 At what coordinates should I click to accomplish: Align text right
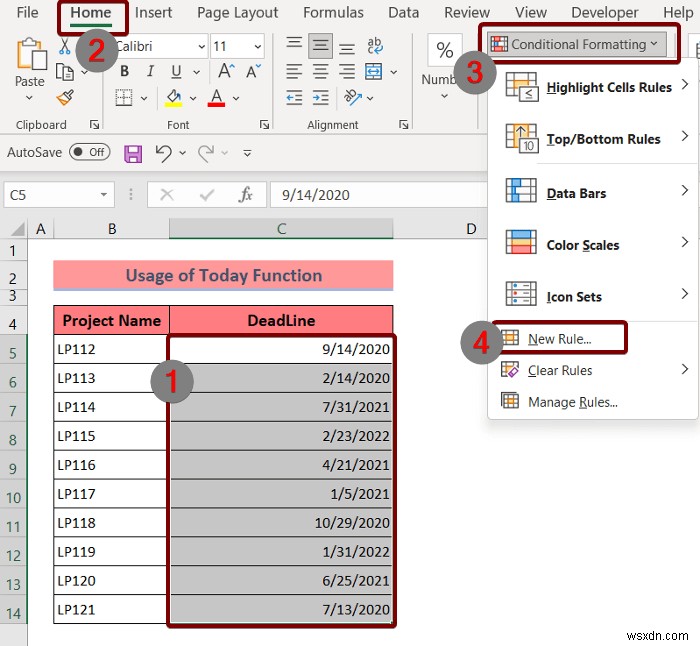click(x=346, y=71)
